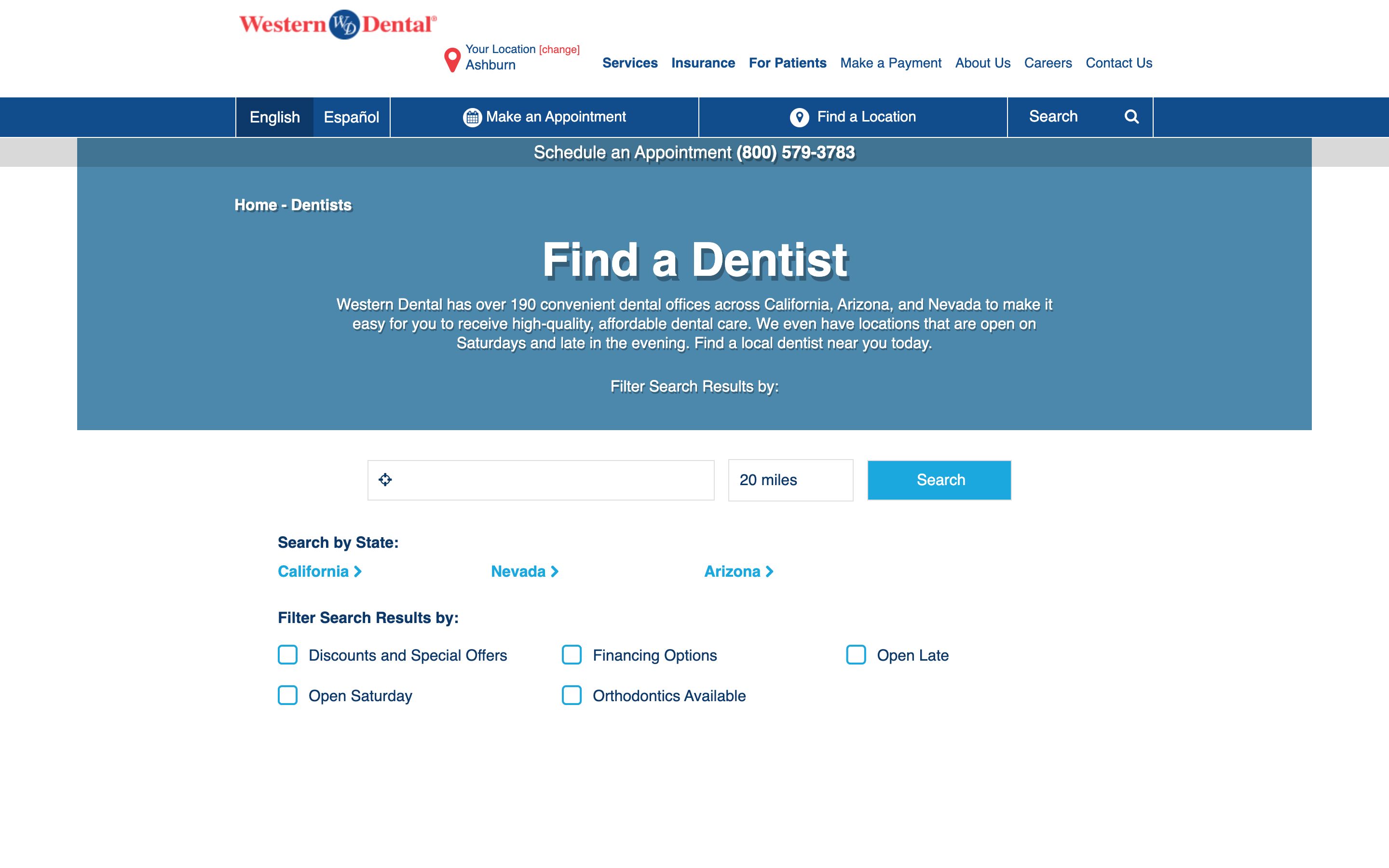Click the Western Dental logo
The image size is (1389, 868).
(338, 24)
